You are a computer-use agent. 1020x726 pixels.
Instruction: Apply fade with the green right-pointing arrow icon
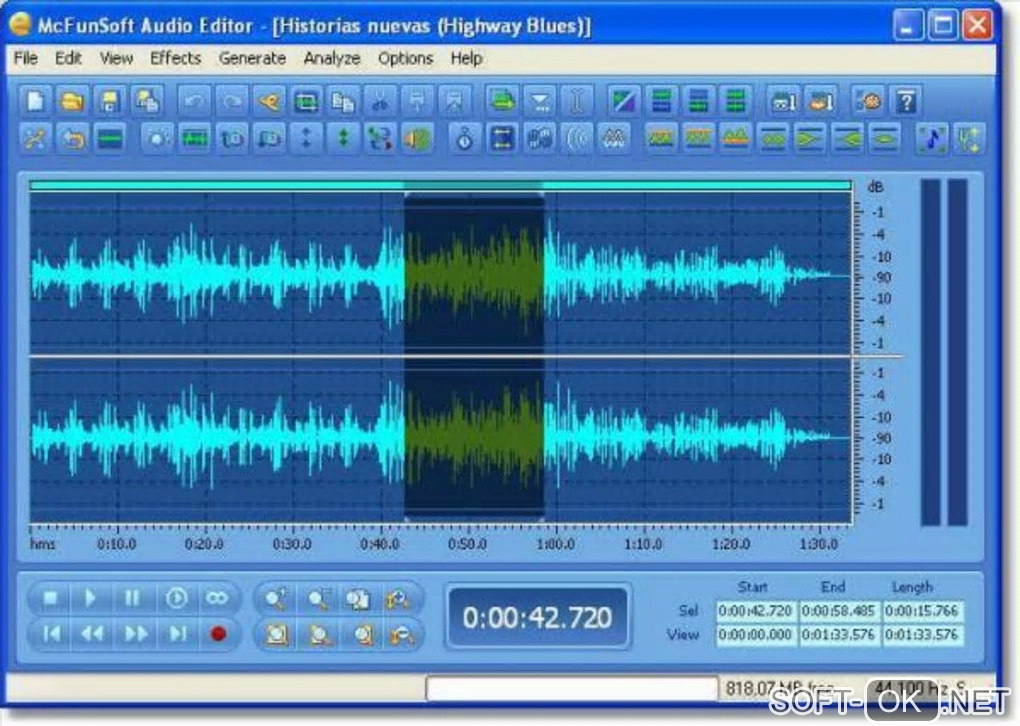coord(810,139)
